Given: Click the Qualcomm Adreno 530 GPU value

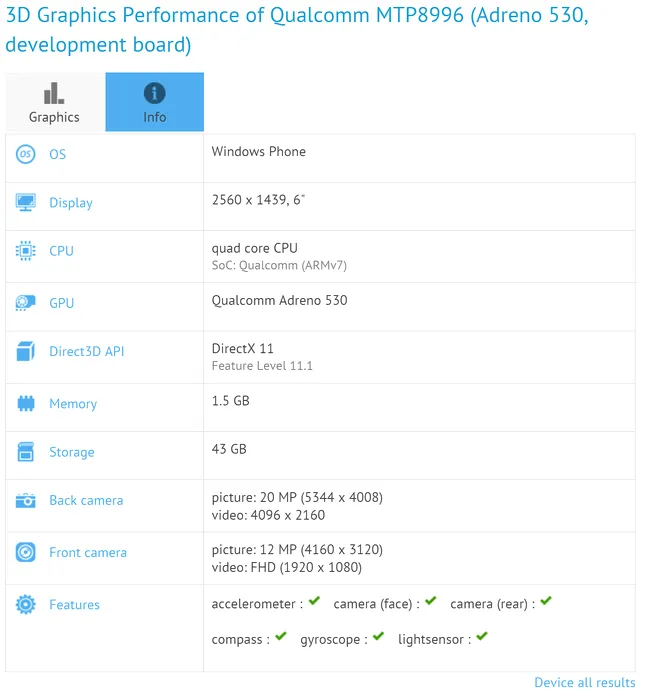Looking at the screenshot, I should tap(279, 300).
